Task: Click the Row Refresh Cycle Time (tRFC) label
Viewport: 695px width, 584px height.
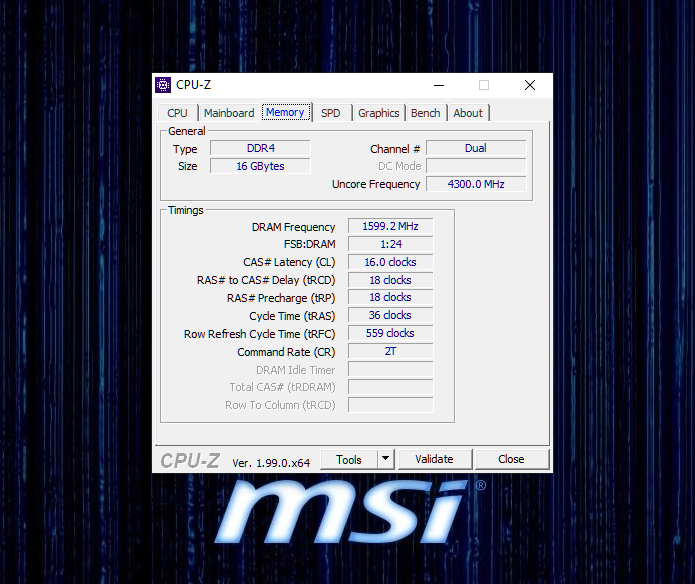Action: (x=260, y=334)
